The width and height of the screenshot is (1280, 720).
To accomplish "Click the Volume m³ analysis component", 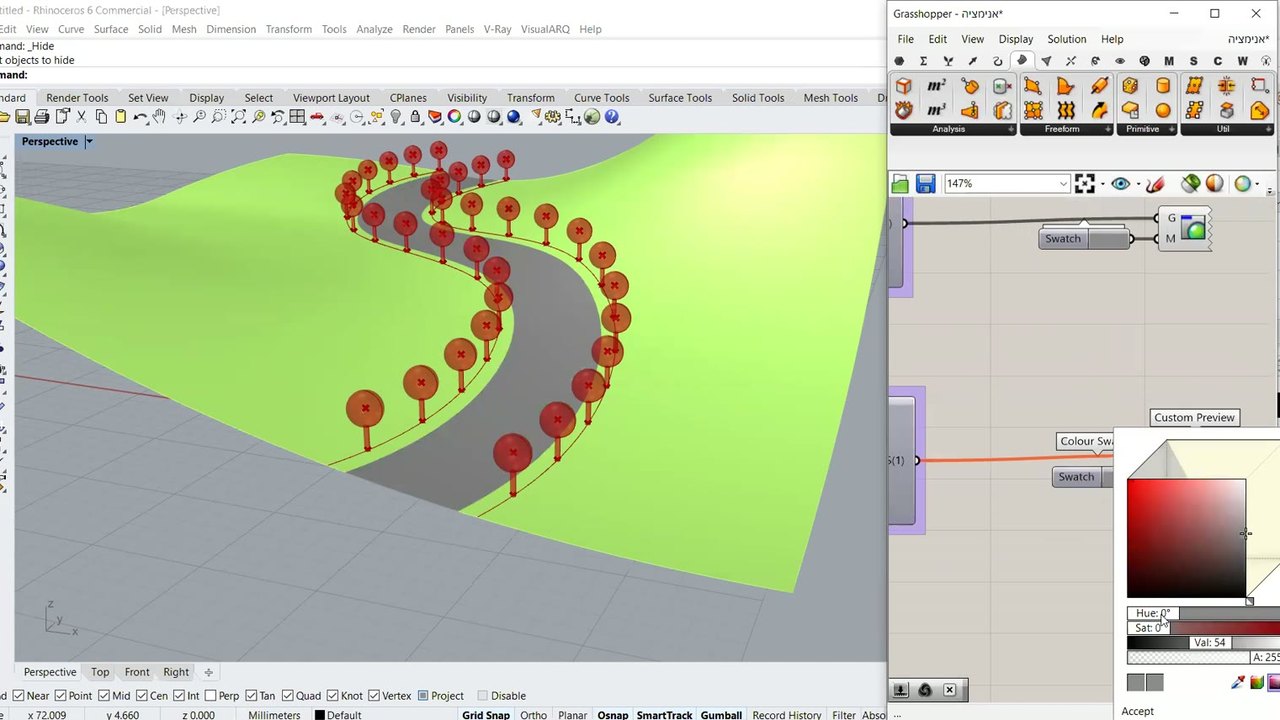I will coord(936,110).
